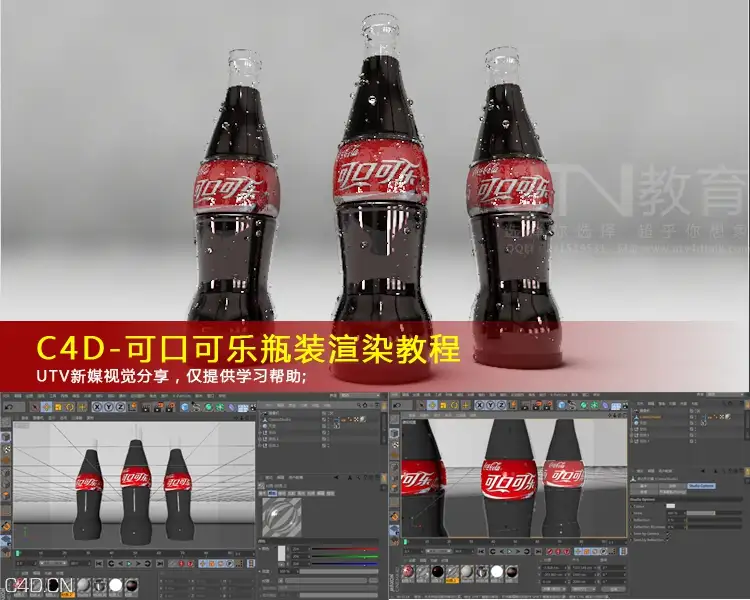
Task: Click Render to Picture Viewer in right C4D window
Action: click(x=537, y=405)
